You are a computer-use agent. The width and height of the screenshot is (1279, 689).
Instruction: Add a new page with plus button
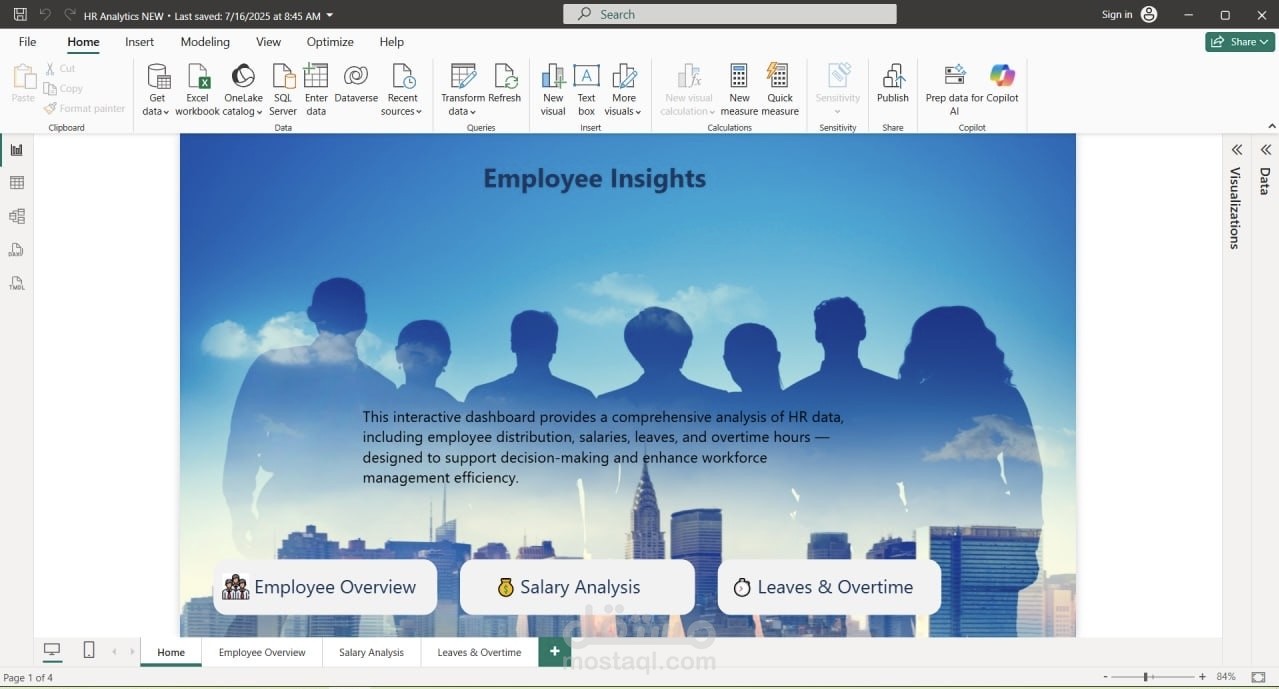point(554,651)
